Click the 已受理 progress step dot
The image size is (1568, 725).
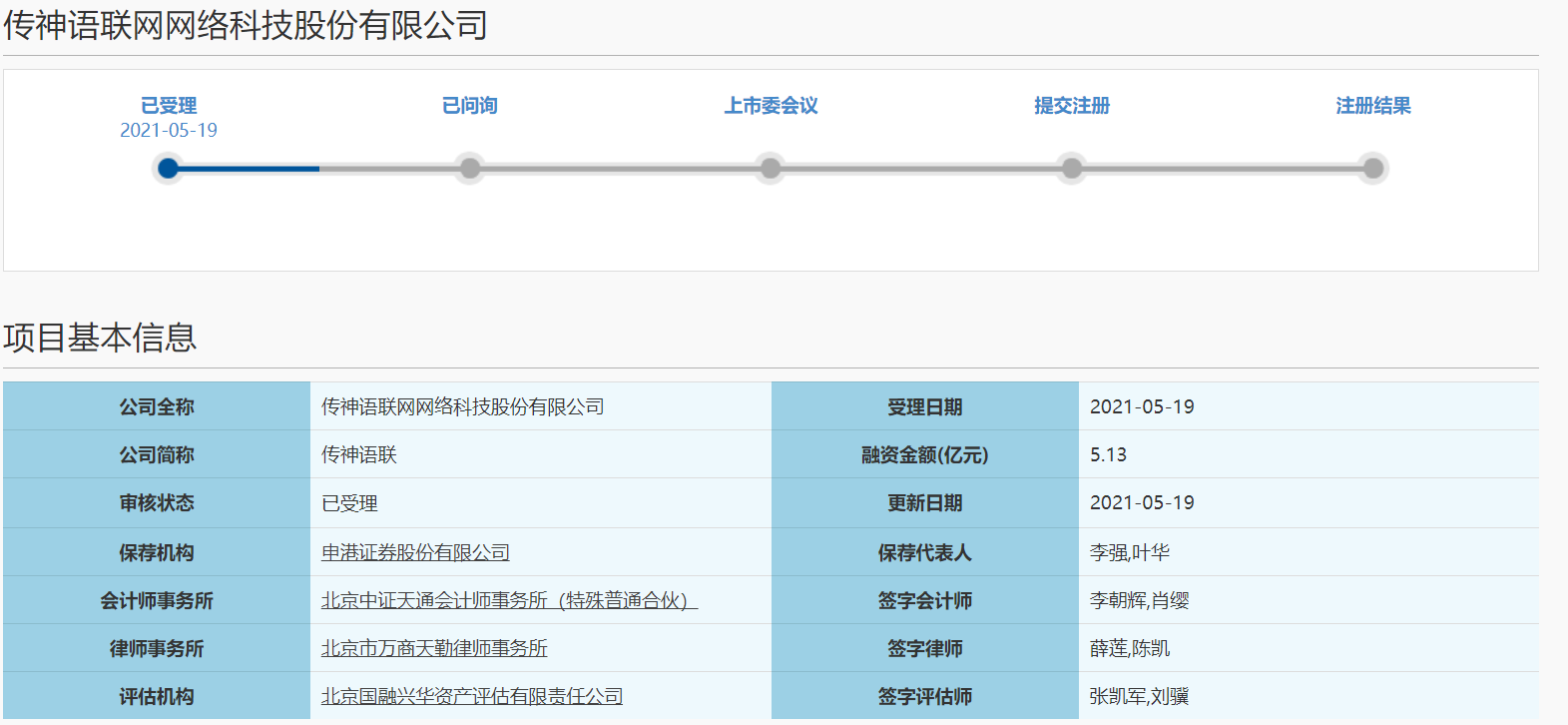(169, 169)
